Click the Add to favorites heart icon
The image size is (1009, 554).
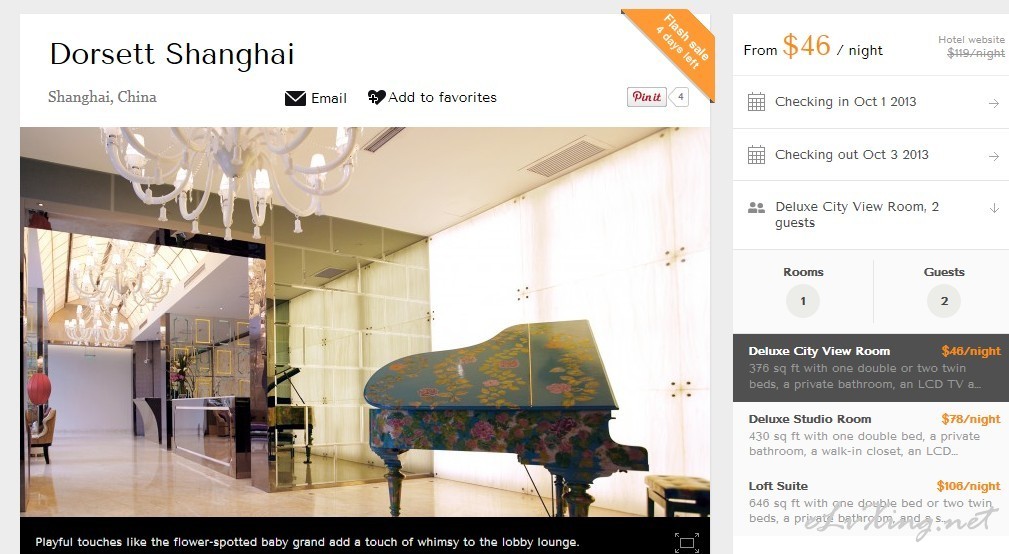(x=376, y=97)
